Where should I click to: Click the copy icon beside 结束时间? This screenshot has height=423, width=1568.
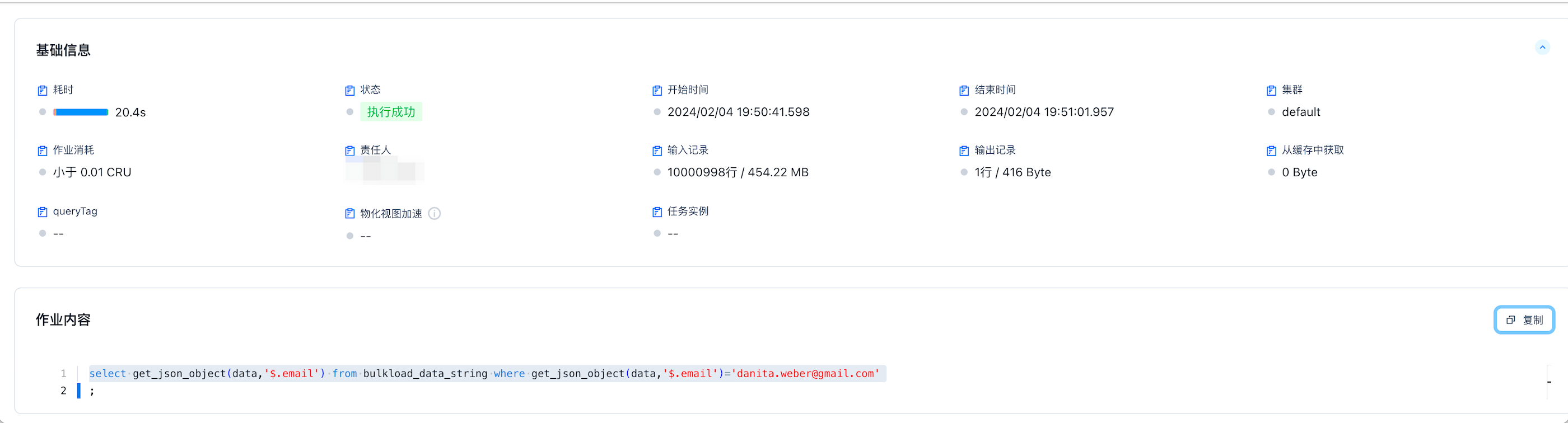(x=964, y=91)
